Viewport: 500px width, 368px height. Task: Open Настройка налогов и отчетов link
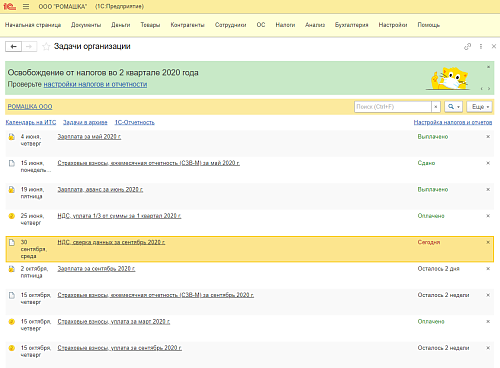tap(453, 122)
